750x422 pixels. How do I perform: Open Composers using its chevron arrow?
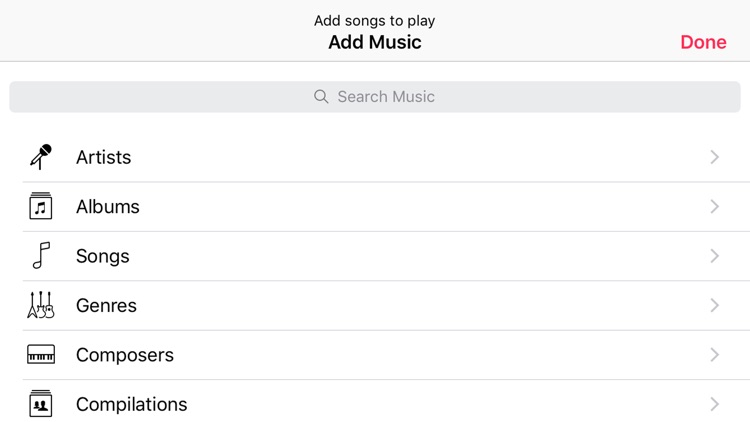[x=714, y=355]
